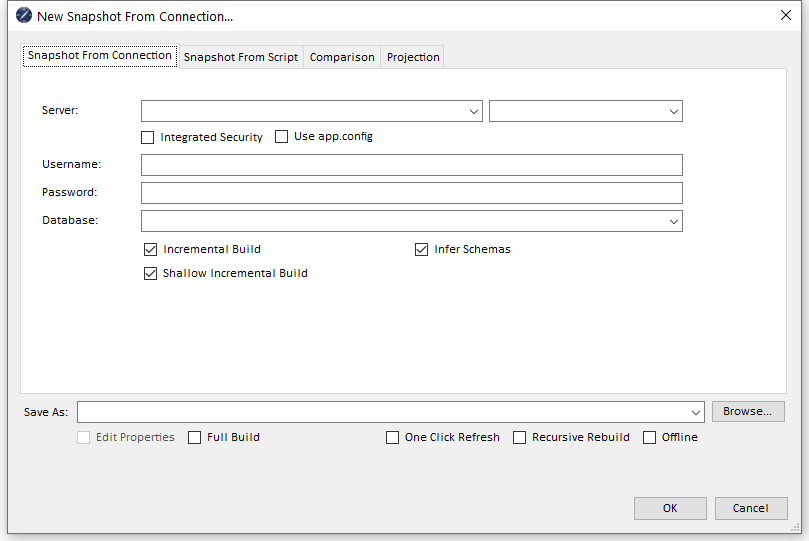Enable the Integrated Security checkbox
The image size is (809, 541).
(x=148, y=137)
